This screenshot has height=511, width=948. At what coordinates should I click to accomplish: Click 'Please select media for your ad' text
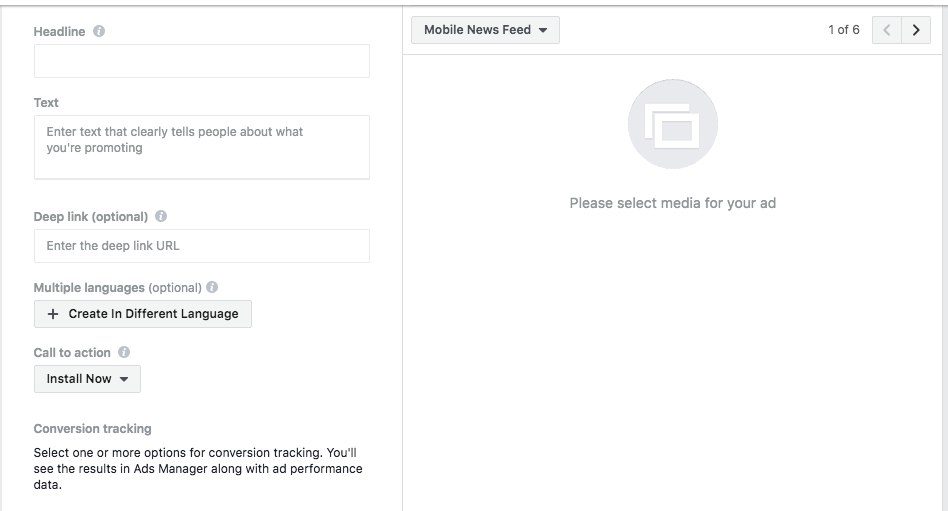[673, 203]
